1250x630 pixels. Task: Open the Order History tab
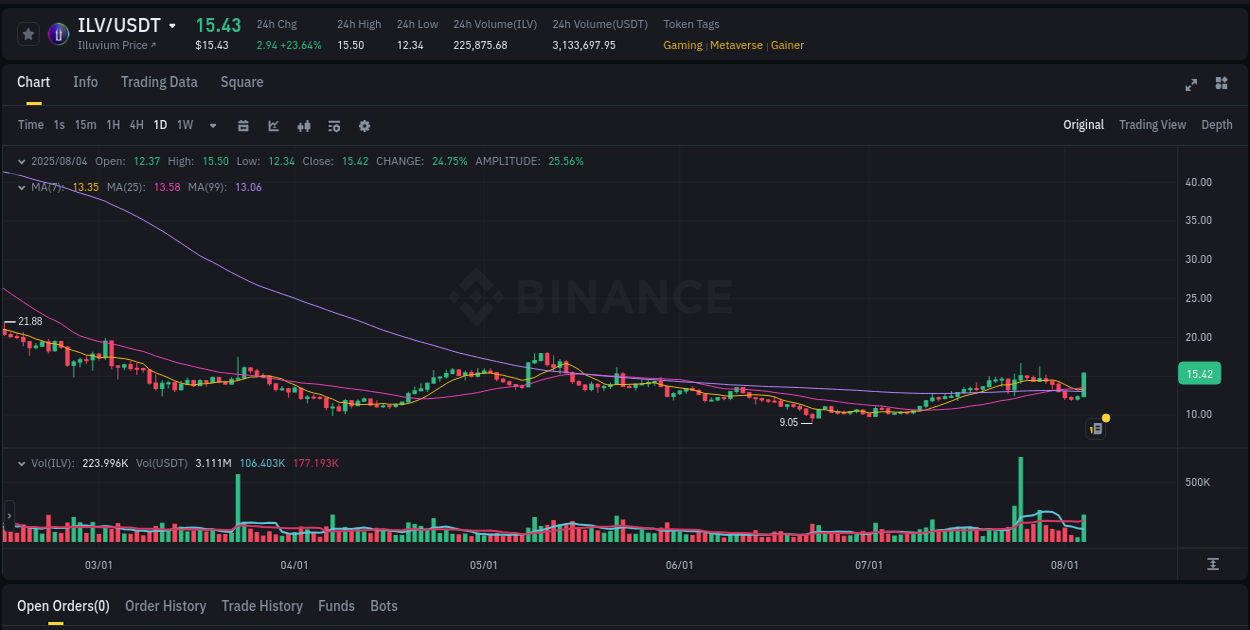165,606
